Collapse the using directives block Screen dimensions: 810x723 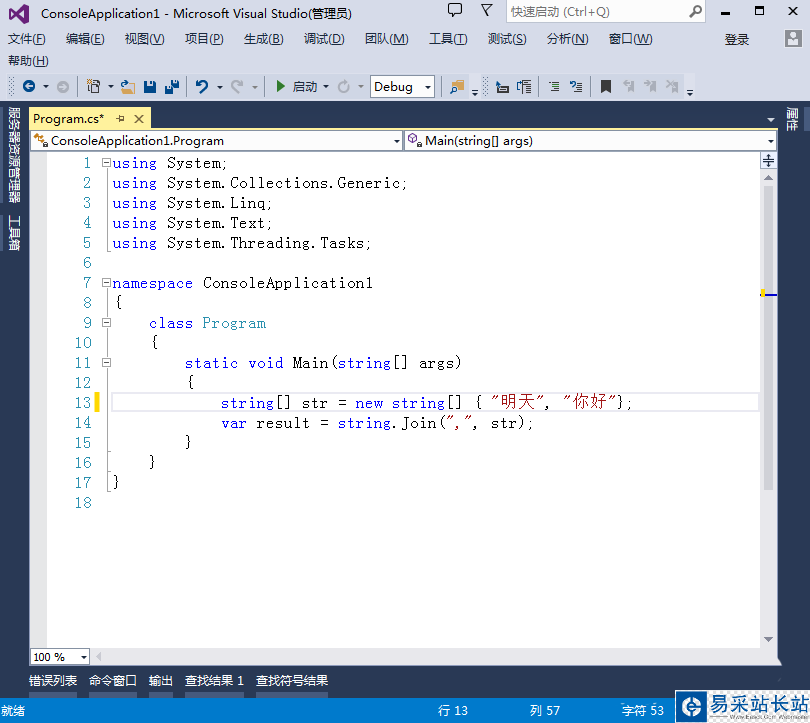[106, 163]
